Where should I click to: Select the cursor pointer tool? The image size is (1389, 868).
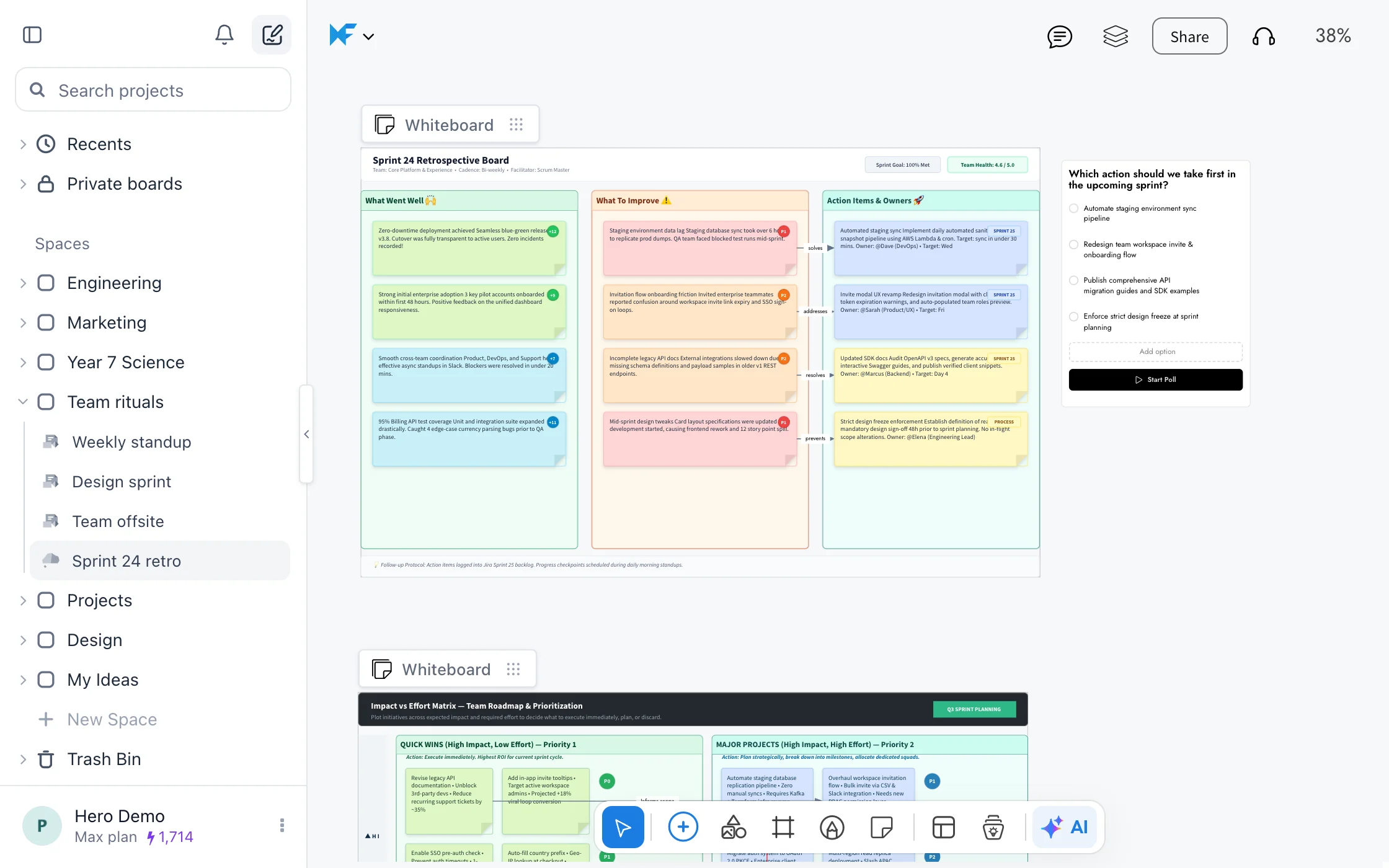[x=623, y=827]
